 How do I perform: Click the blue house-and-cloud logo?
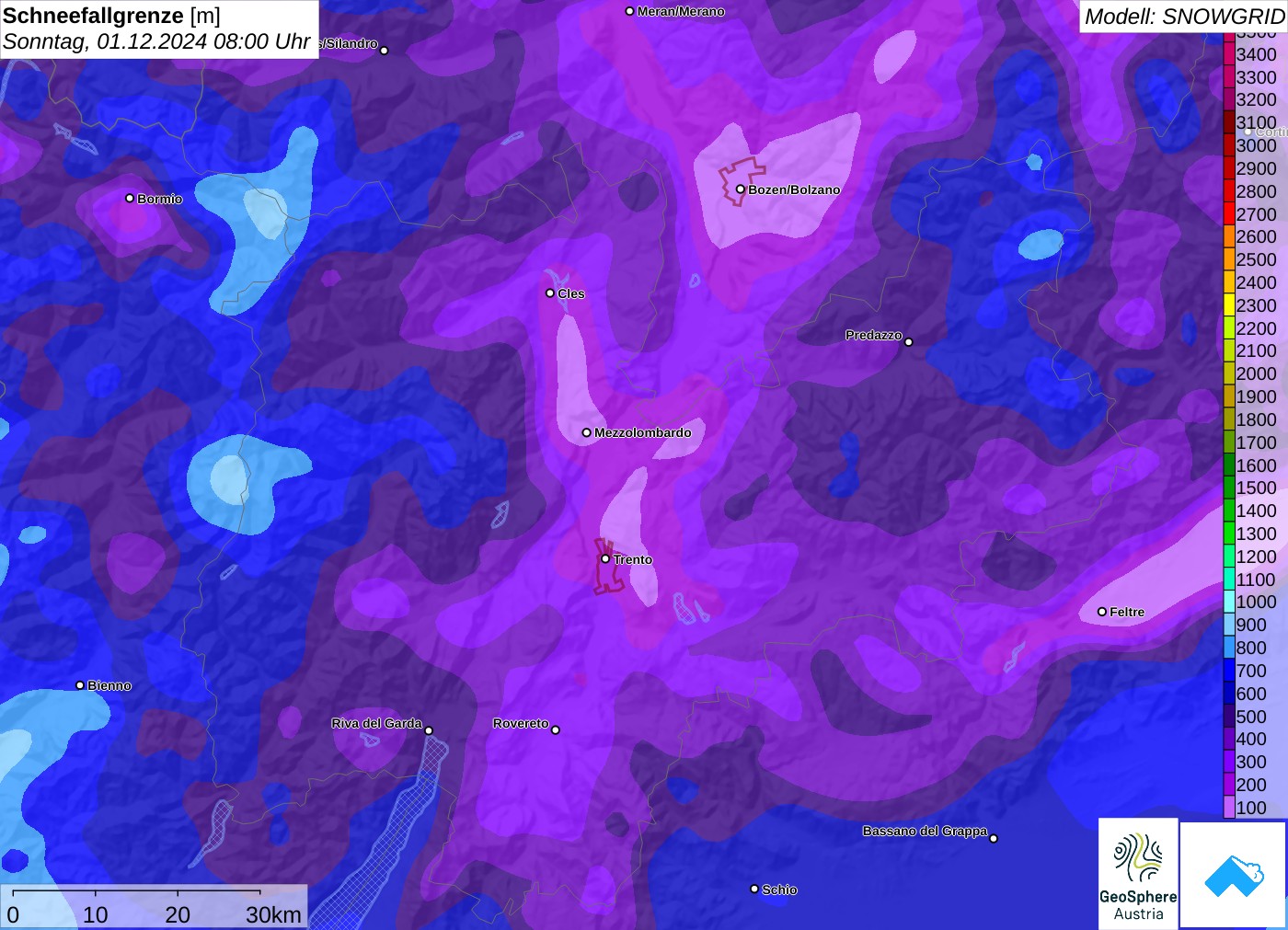click(1234, 875)
